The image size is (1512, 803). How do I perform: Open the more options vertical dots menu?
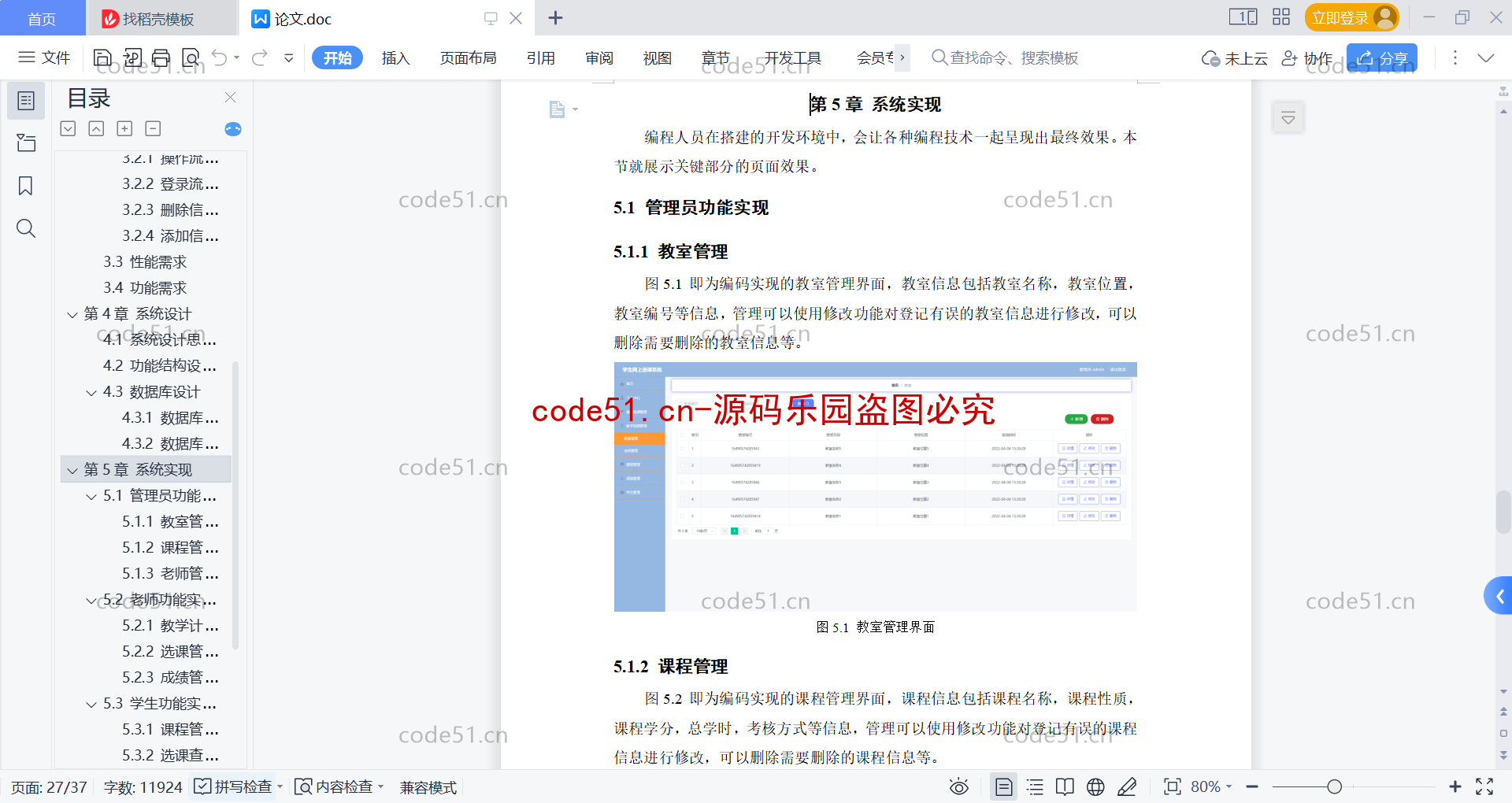[1455, 57]
